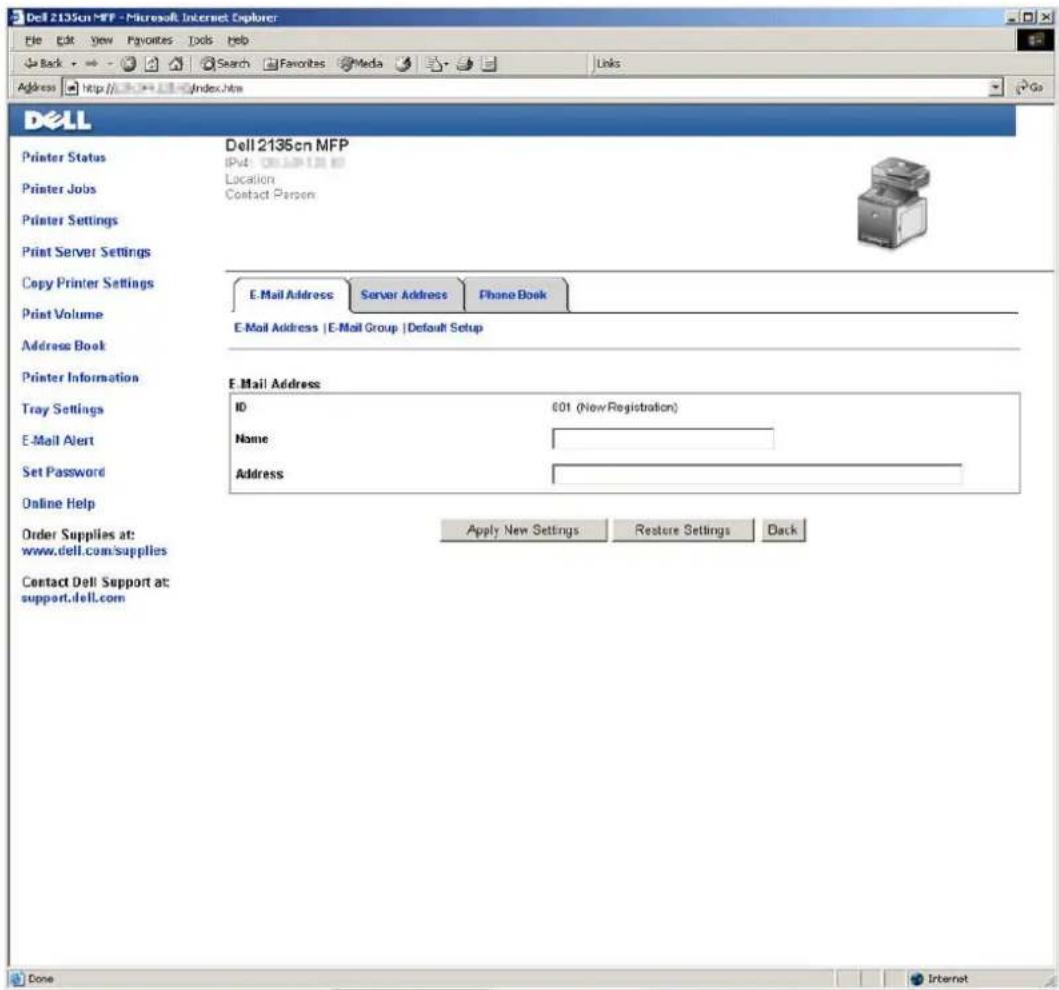1059x990 pixels.
Task: Click the browser Back button
Action: (43, 63)
